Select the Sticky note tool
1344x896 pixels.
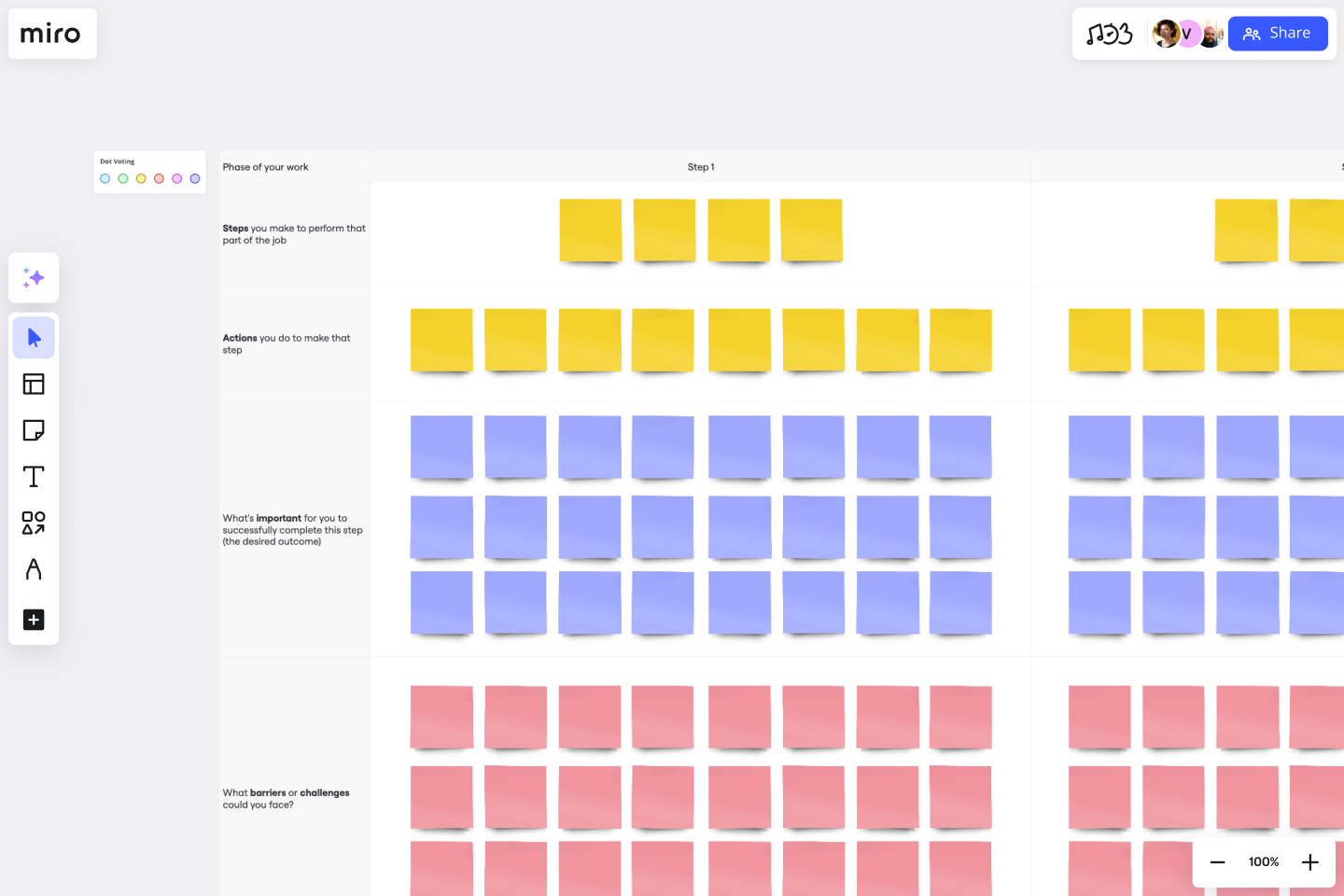[x=34, y=430]
